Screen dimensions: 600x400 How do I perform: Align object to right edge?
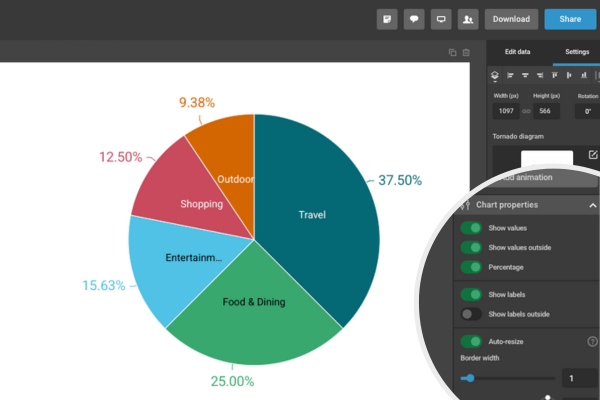540,75
